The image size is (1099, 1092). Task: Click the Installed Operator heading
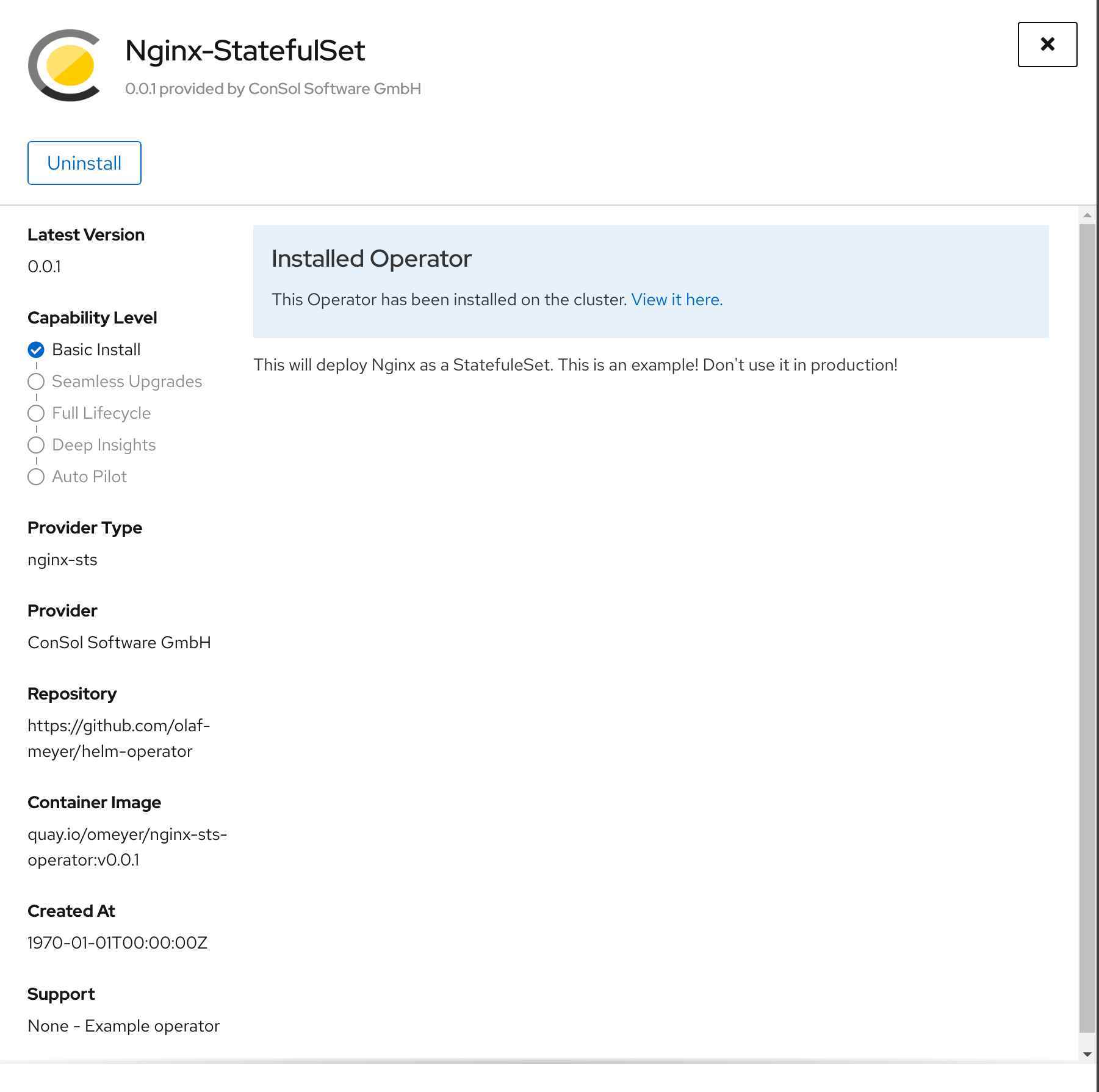tap(371, 259)
